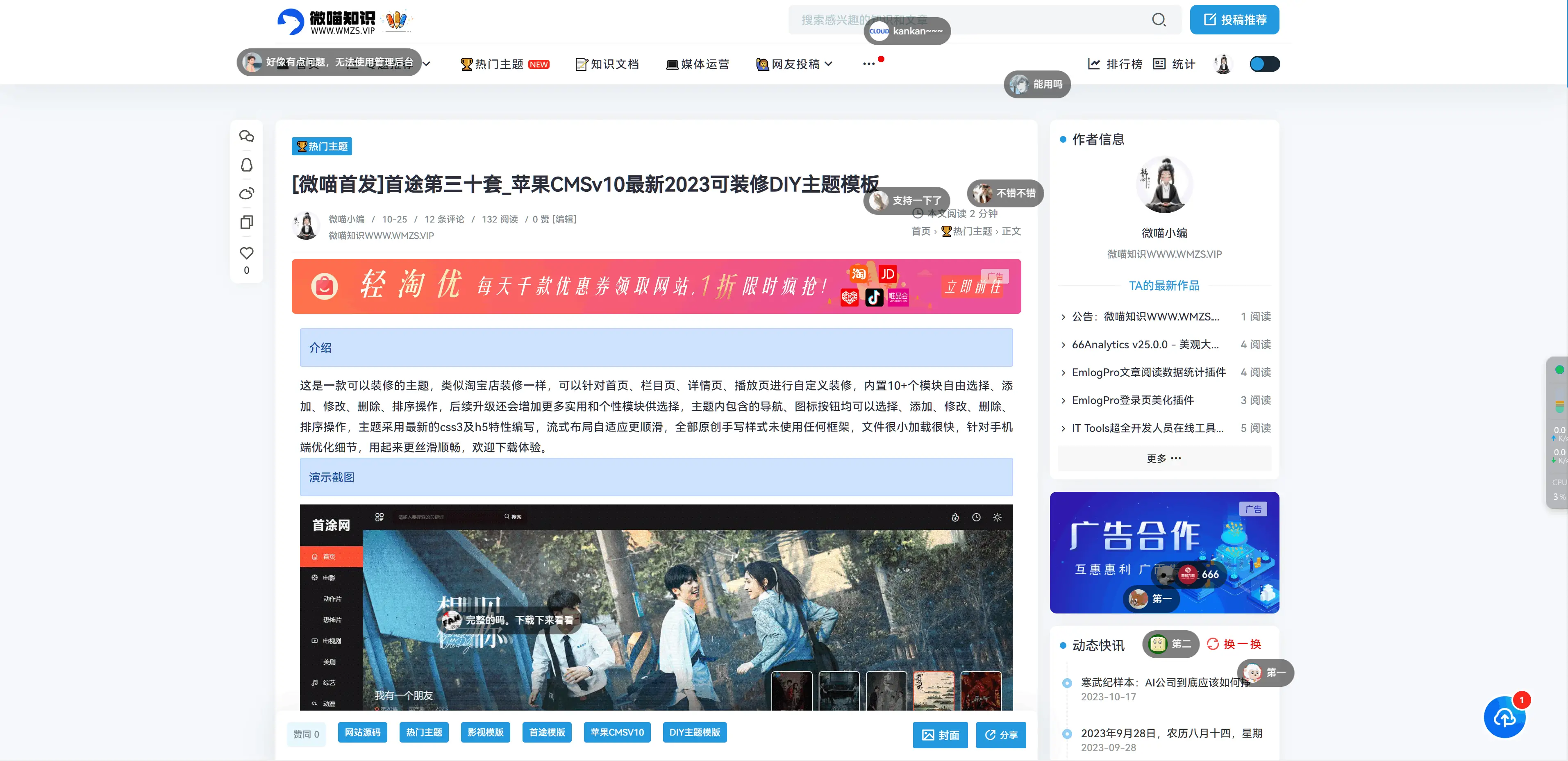
Task: Share the article using the sidebar share icon
Action: click(x=247, y=193)
